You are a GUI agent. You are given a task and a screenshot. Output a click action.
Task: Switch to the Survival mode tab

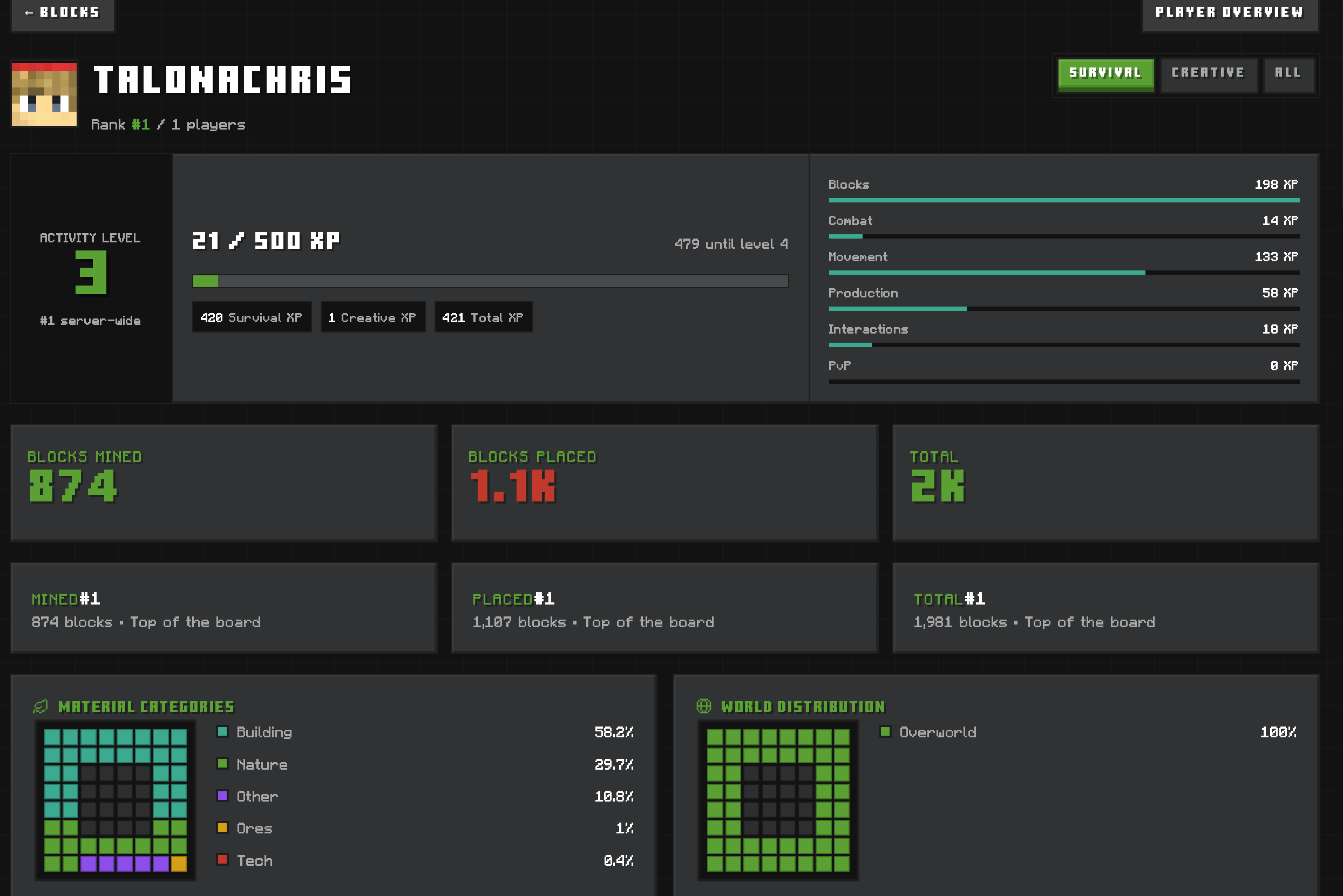[1105, 74]
